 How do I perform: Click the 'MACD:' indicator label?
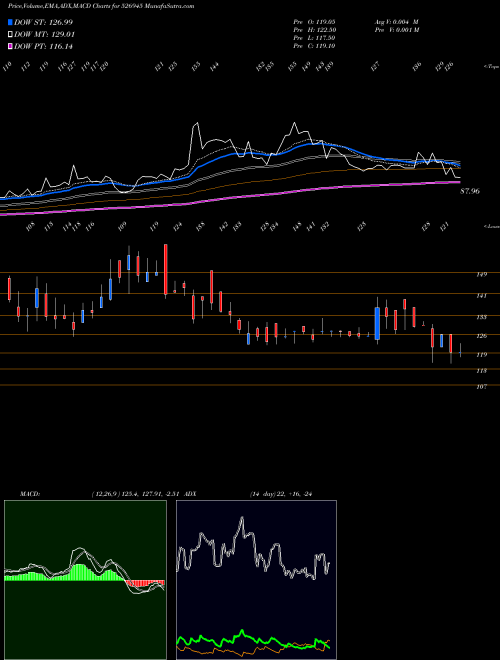click(30, 494)
